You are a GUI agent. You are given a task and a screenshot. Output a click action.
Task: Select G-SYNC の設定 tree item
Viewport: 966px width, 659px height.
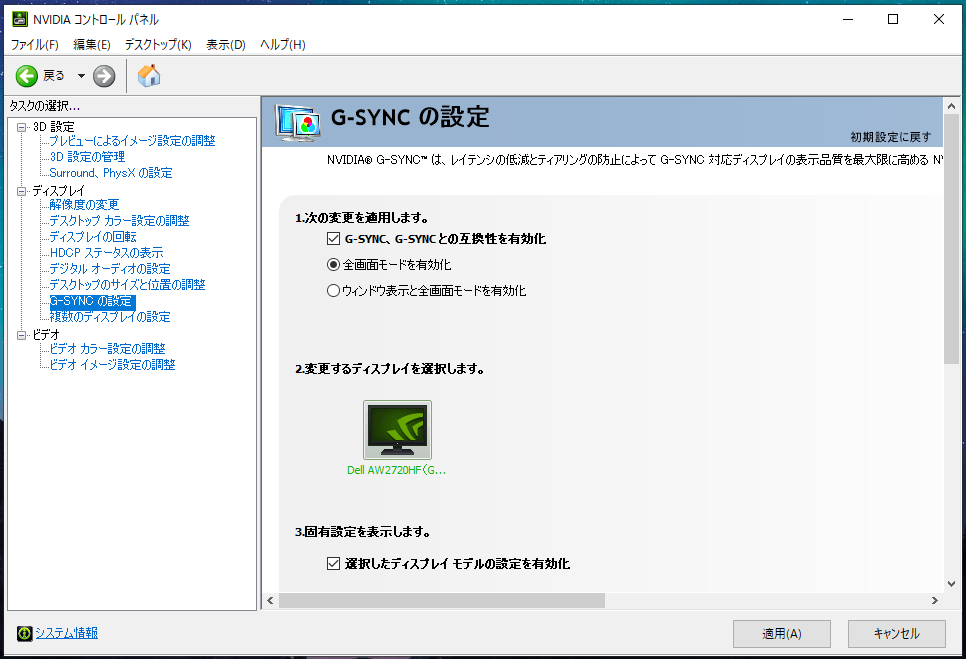click(x=92, y=301)
